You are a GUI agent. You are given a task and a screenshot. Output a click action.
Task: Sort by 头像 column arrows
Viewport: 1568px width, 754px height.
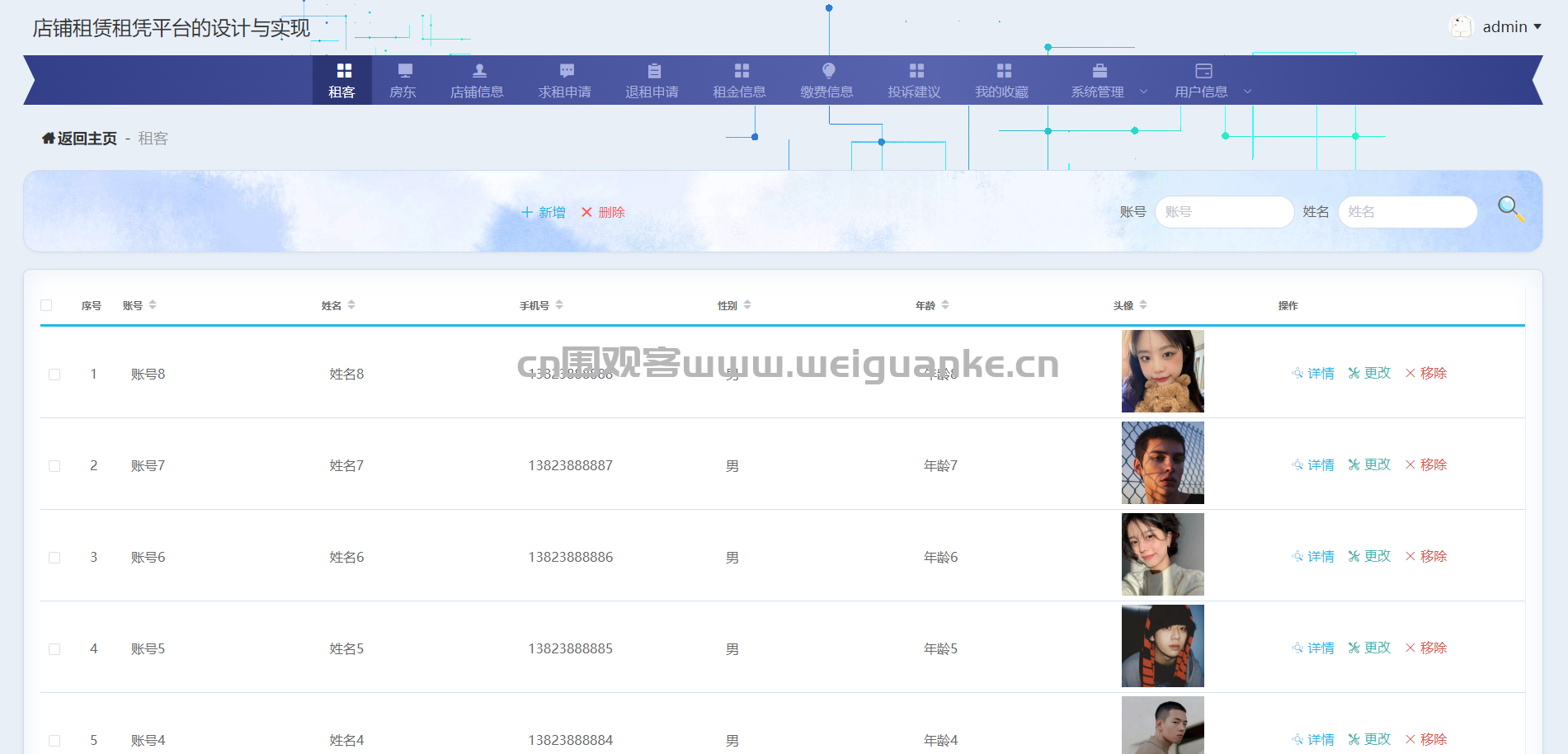1143,305
